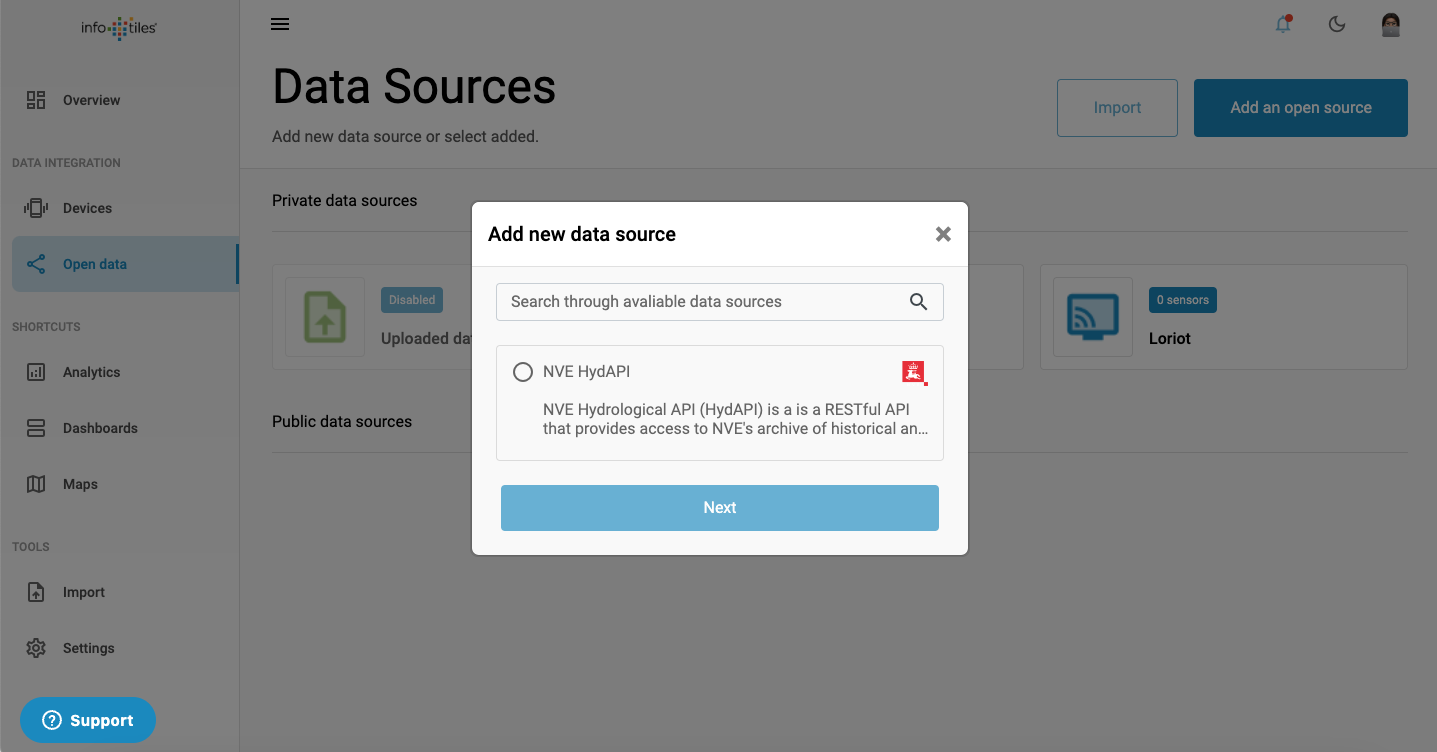This screenshot has height=752, width=1437.
Task: Open Overview in the sidebar
Action: pos(91,100)
